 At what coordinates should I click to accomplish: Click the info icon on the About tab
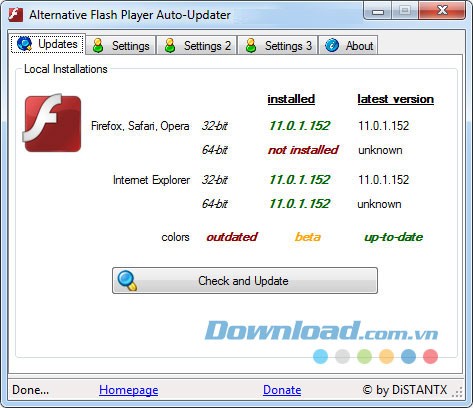[x=332, y=45]
